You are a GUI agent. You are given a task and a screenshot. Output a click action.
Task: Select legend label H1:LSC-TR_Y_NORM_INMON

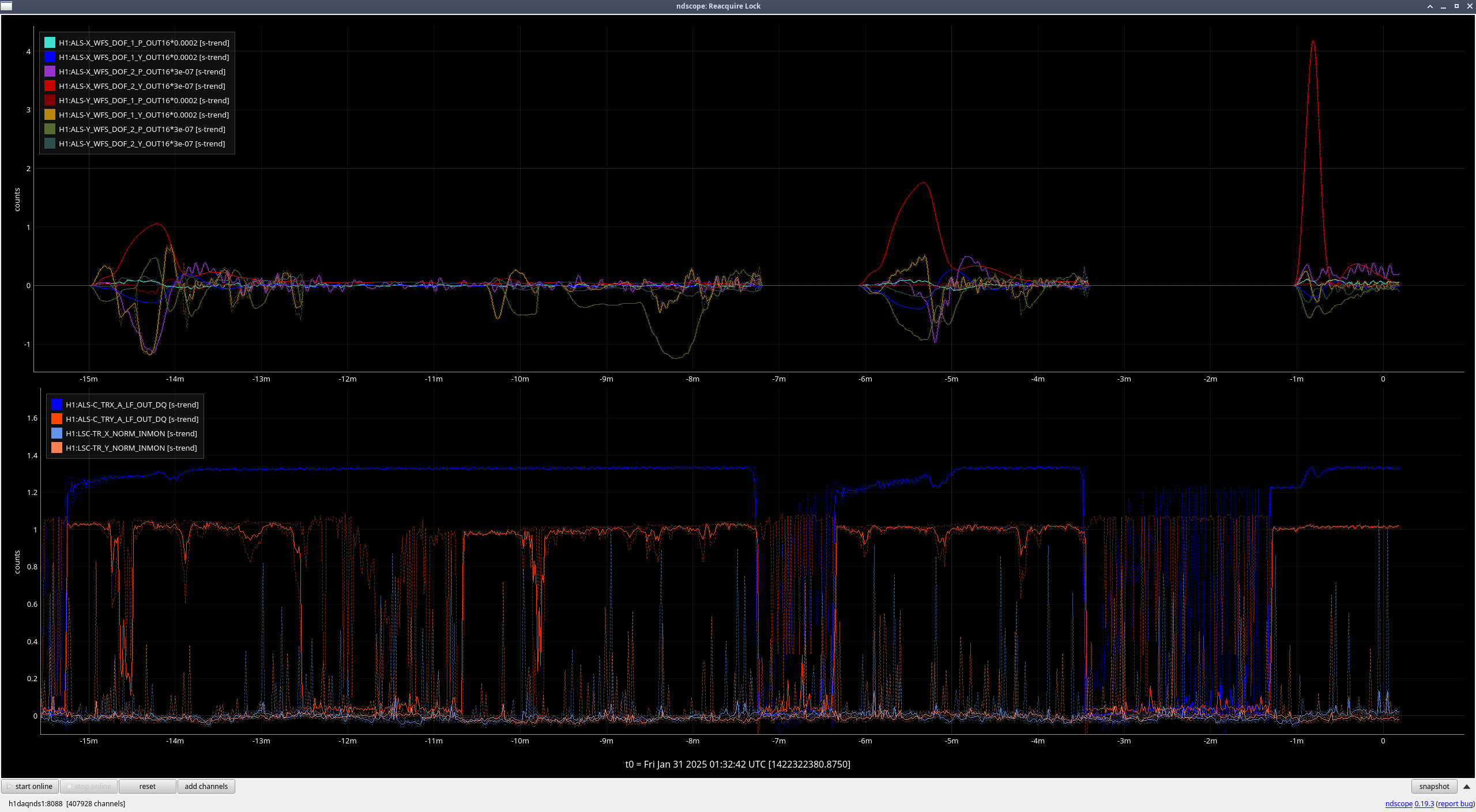131,448
